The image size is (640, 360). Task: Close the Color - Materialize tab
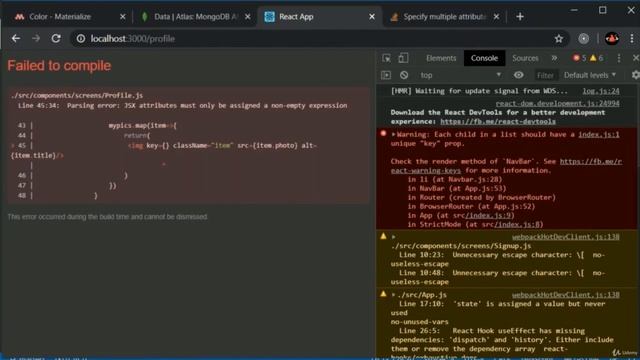[x=122, y=17]
